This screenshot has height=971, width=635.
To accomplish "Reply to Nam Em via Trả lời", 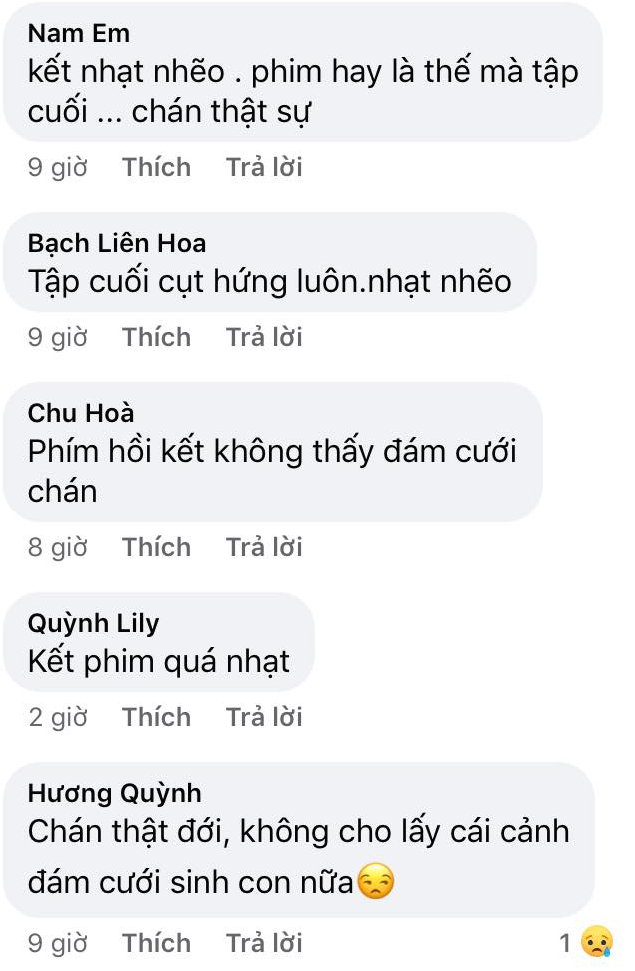I will click(264, 167).
